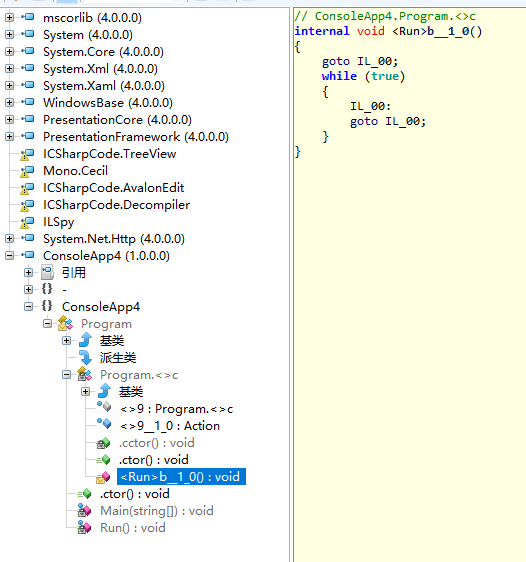Click the 派生类 down-arrow icon

click(x=85, y=357)
